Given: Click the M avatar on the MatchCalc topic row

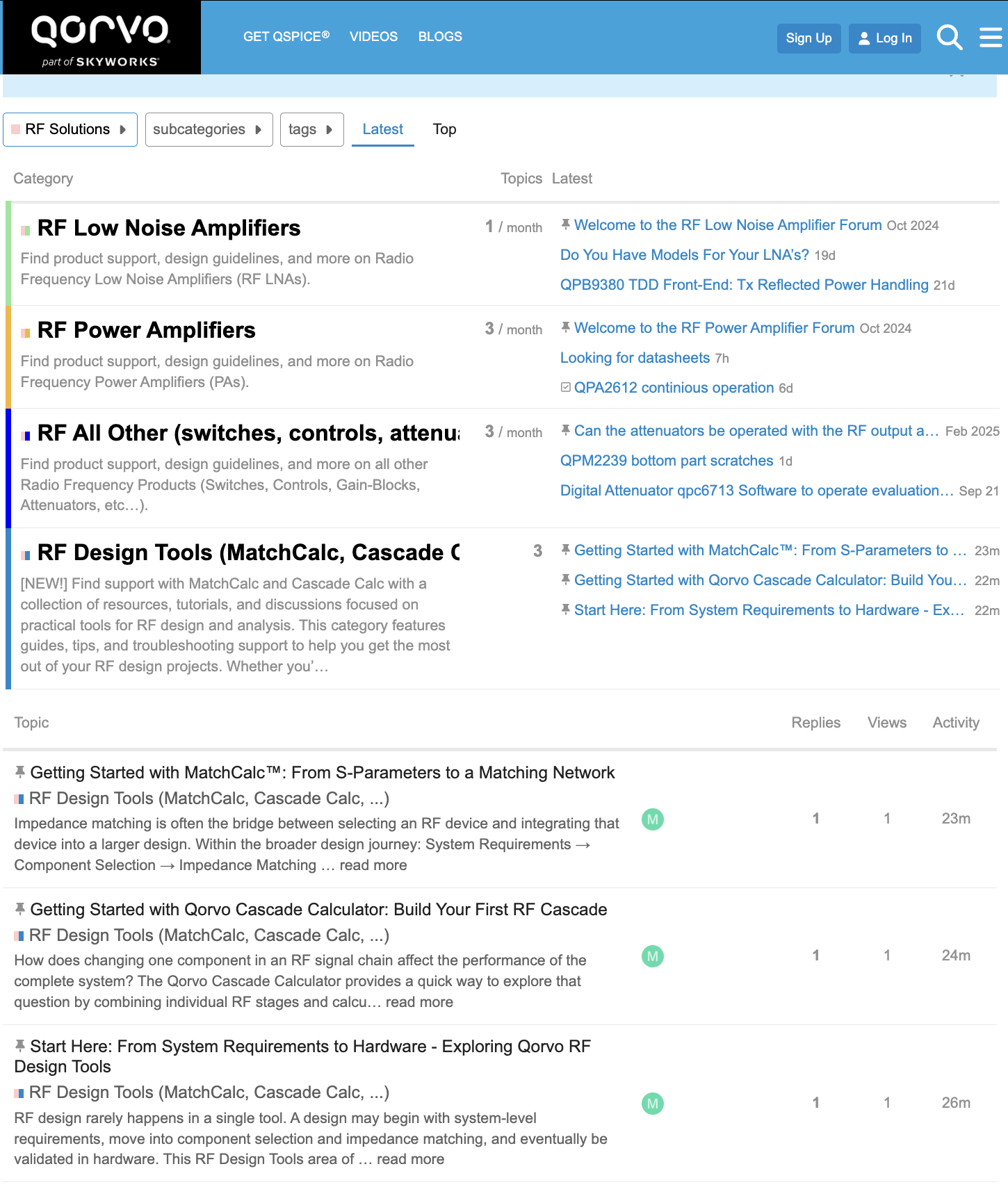Looking at the screenshot, I should [653, 819].
